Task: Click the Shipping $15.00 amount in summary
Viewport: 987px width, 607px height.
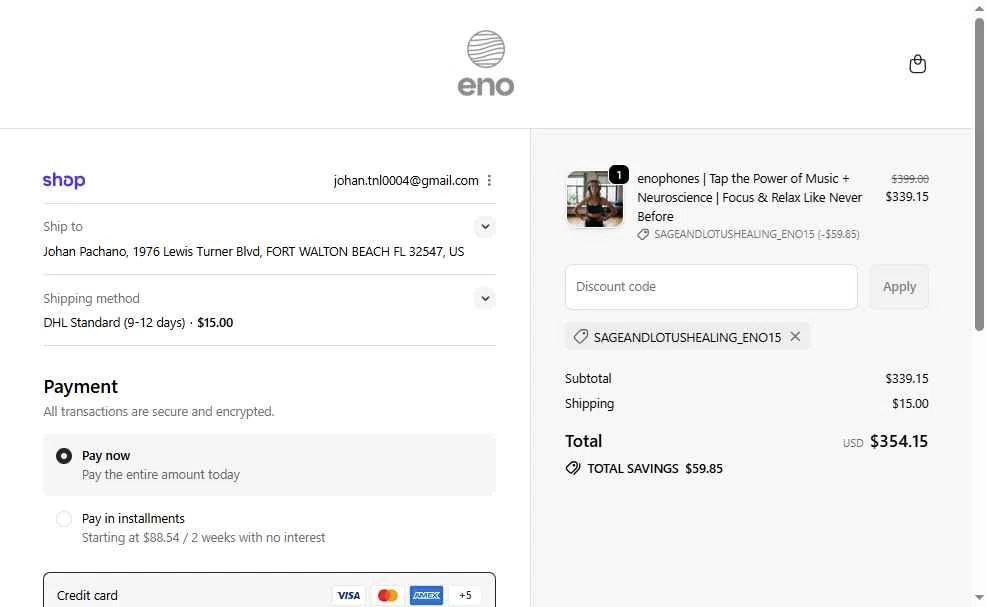Action: pyautogui.click(x=910, y=404)
